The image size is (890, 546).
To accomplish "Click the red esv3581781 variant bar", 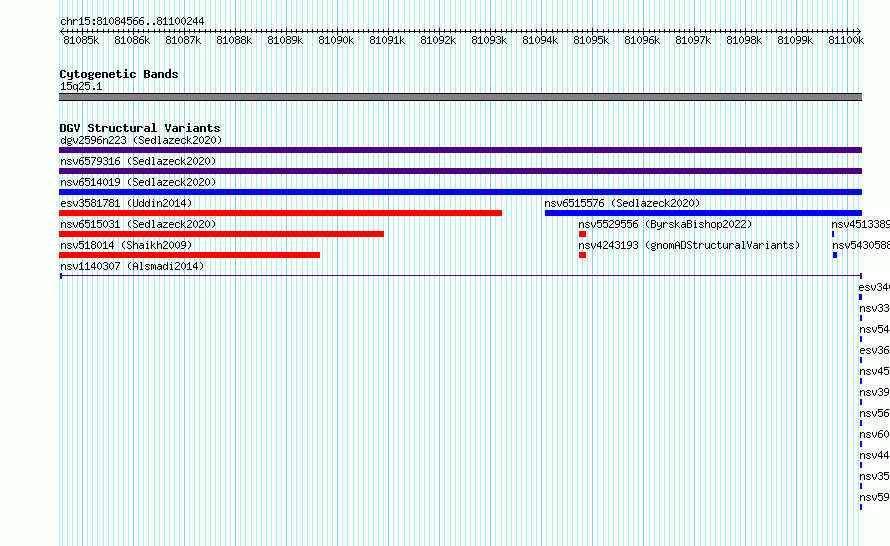I will (x=280, y=213).
